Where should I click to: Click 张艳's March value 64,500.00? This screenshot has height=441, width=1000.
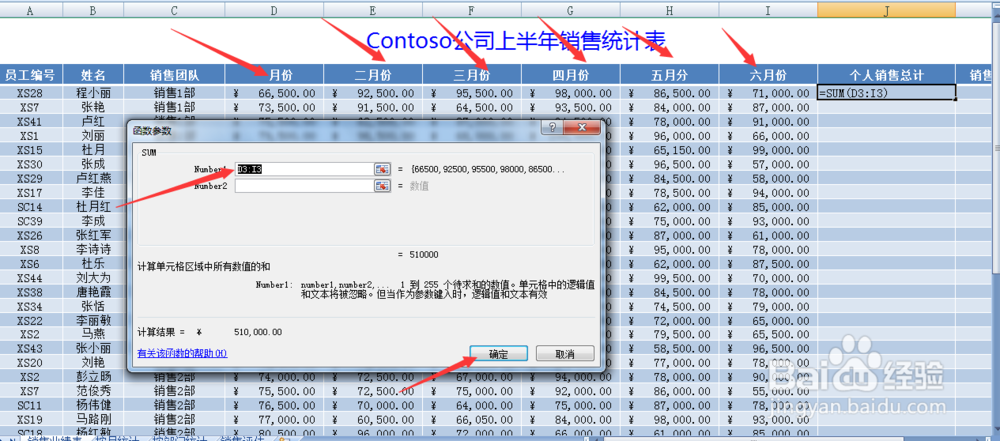(x=471, y=107)
